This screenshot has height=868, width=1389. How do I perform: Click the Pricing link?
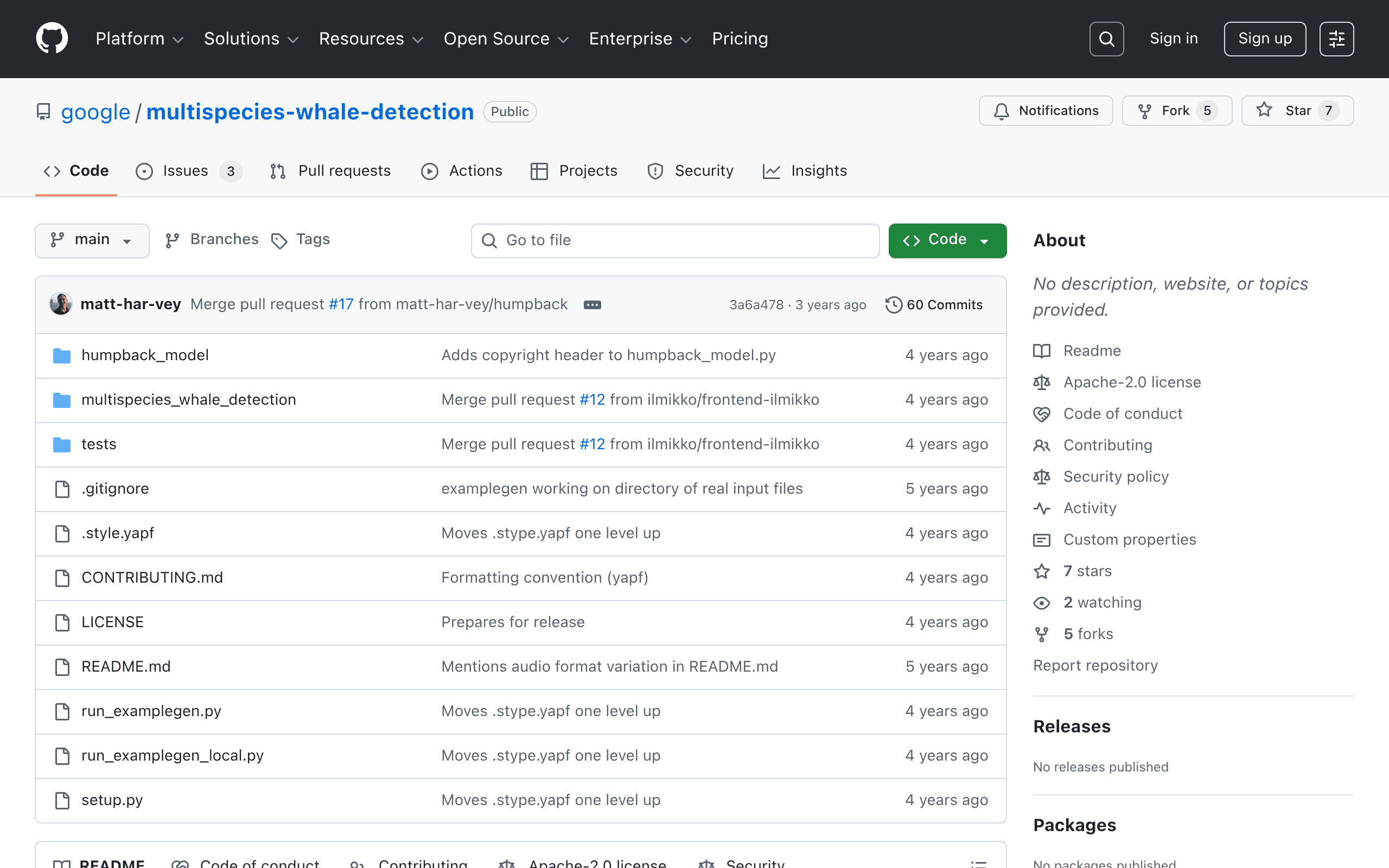point(740,39)
